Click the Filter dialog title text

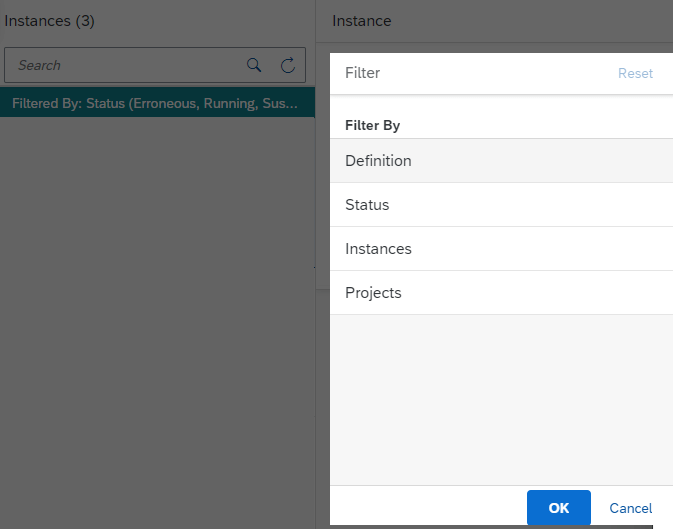[362, 73]
